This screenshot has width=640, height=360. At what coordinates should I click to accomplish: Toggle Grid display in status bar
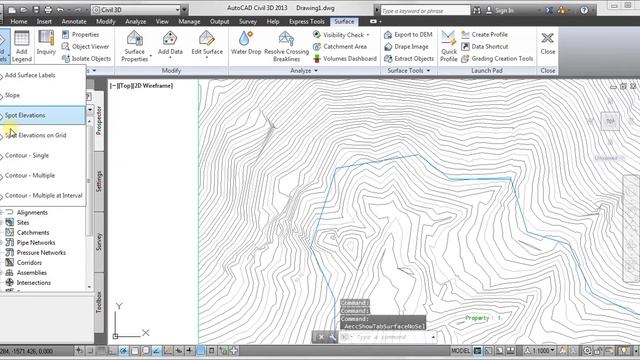[102, 350]
